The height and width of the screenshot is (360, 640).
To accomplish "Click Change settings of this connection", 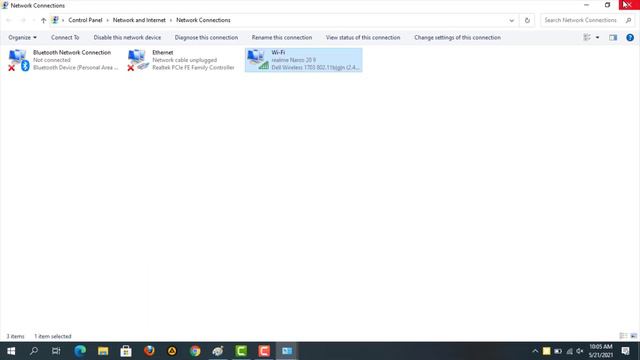I will coord(457,38).
